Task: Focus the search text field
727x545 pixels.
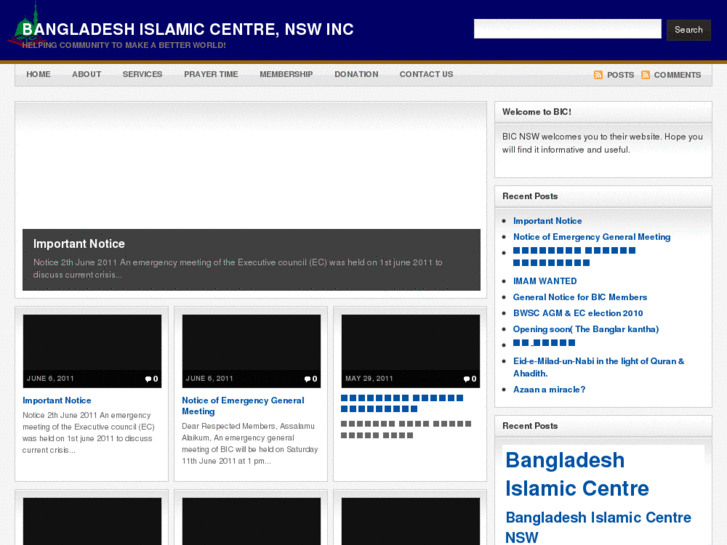Action: [568, 29]
